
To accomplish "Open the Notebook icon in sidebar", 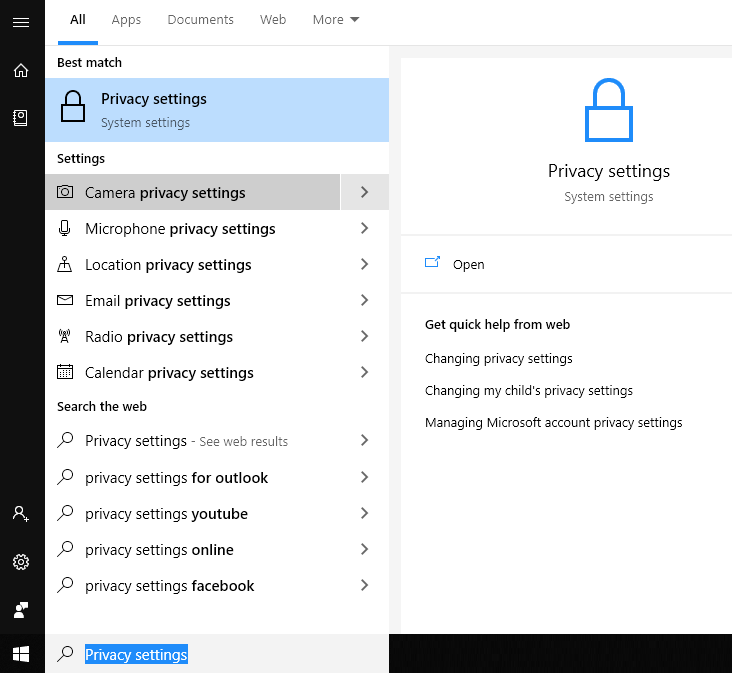I will click(20, 118).
